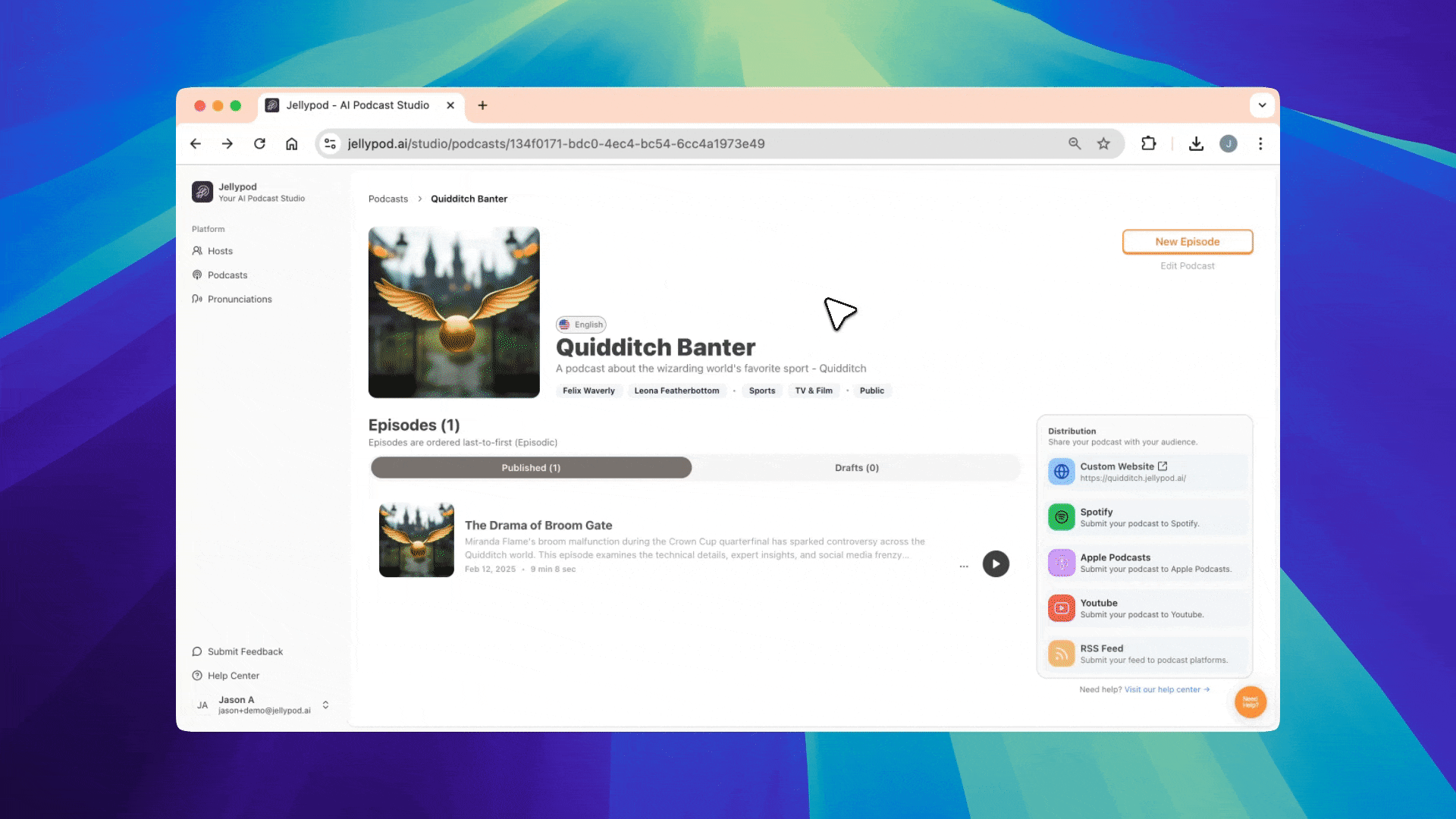Click the Quidditch Banter podcast thumbnail
1456x819 pixels.
pyautogui.click(x=453, y=311)
